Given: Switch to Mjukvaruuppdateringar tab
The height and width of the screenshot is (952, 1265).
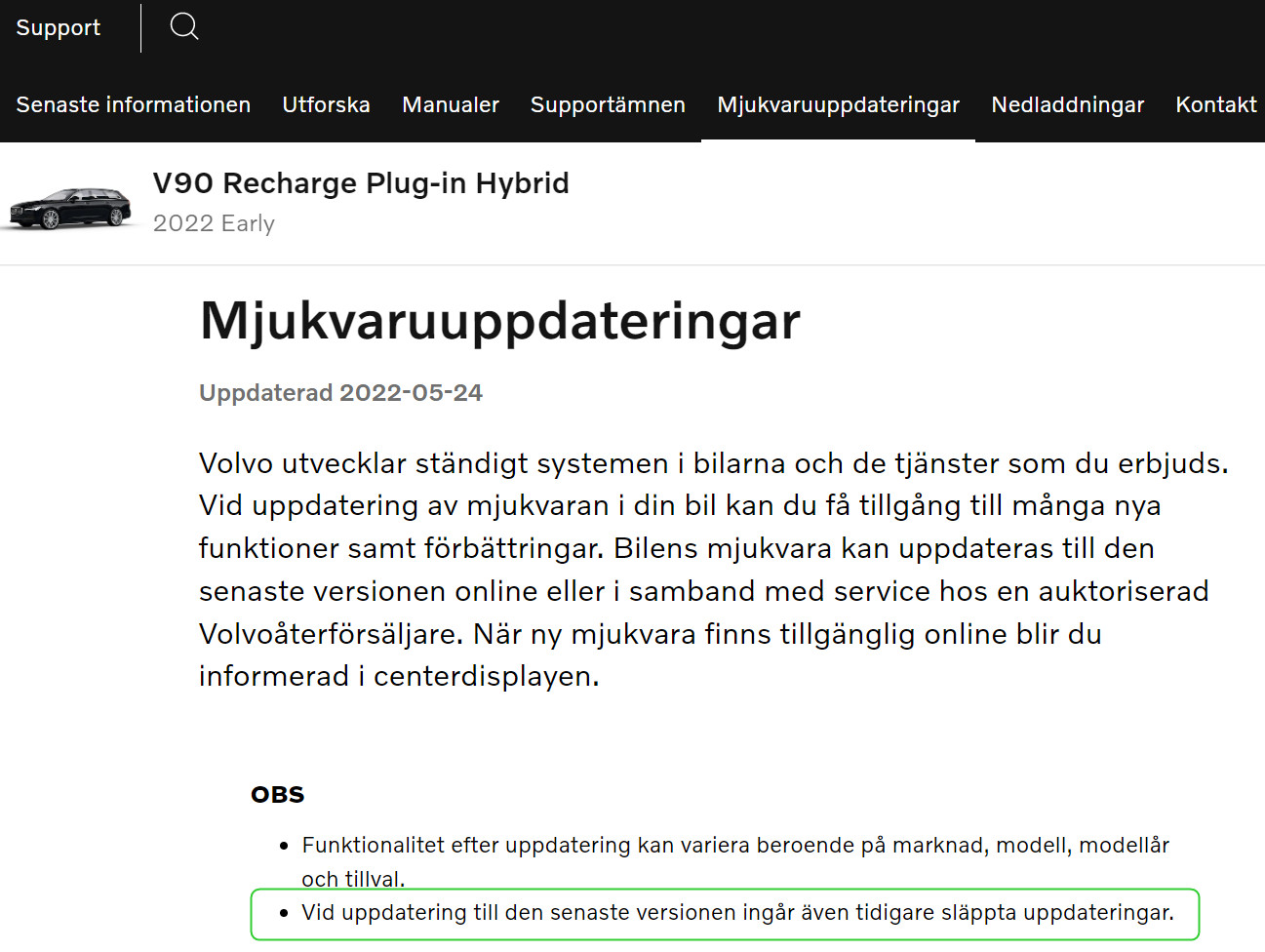Looking at the screenshot, I should pos(839,104).
